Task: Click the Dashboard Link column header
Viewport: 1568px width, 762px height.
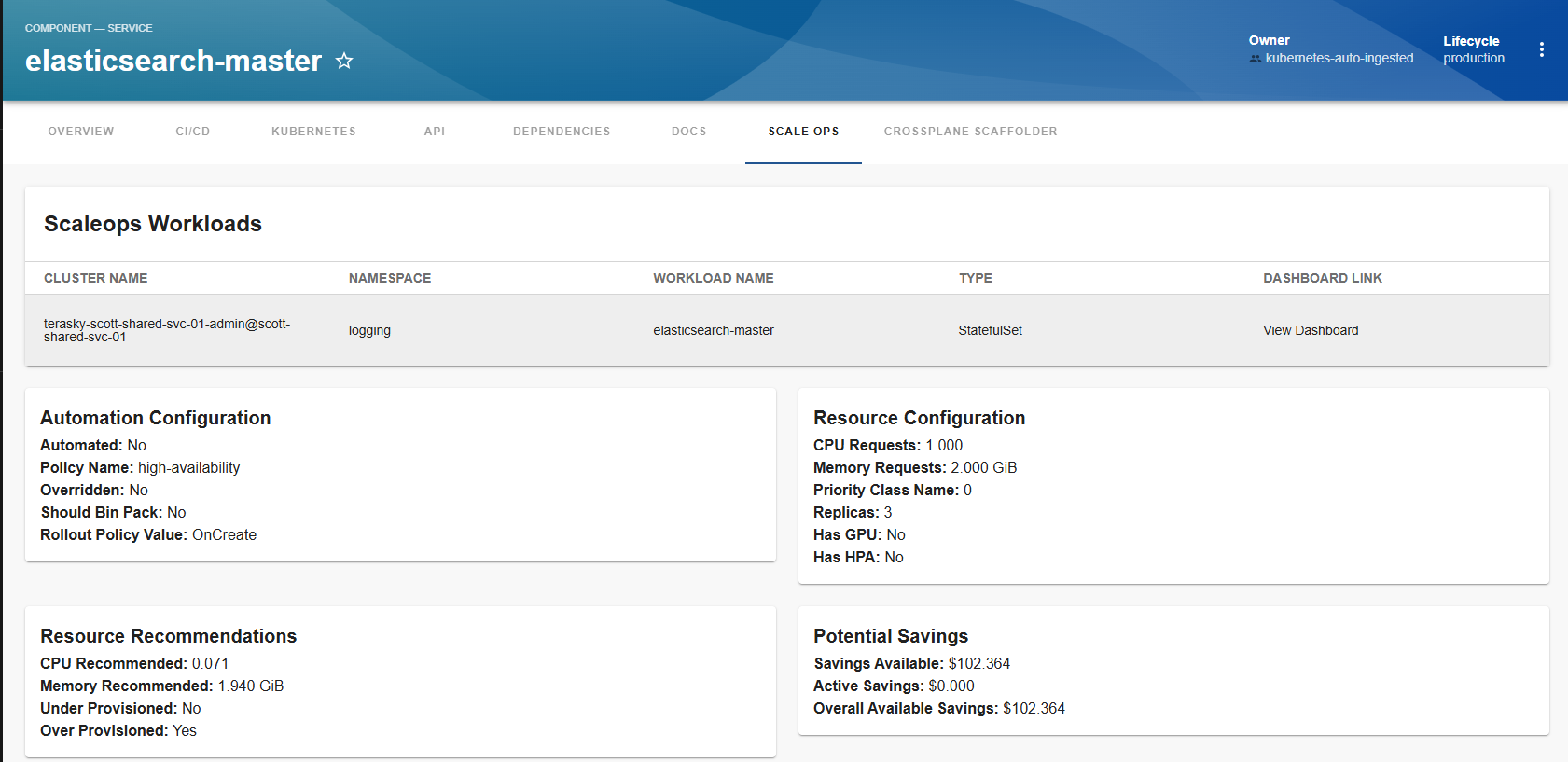Action: point(1323,278)
